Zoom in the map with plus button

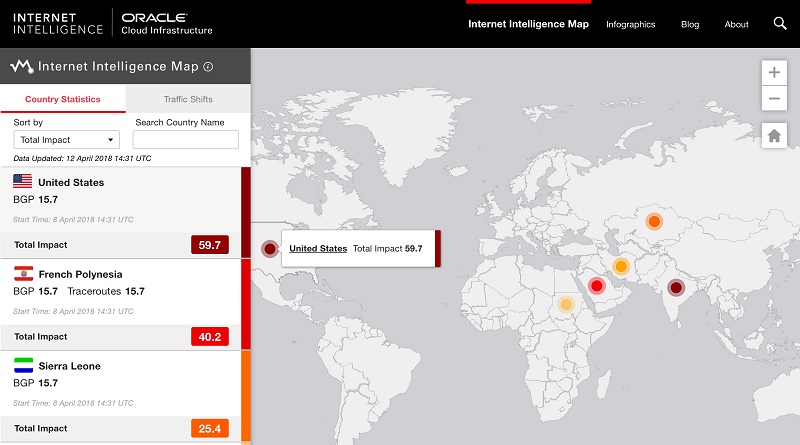[774, 72]
